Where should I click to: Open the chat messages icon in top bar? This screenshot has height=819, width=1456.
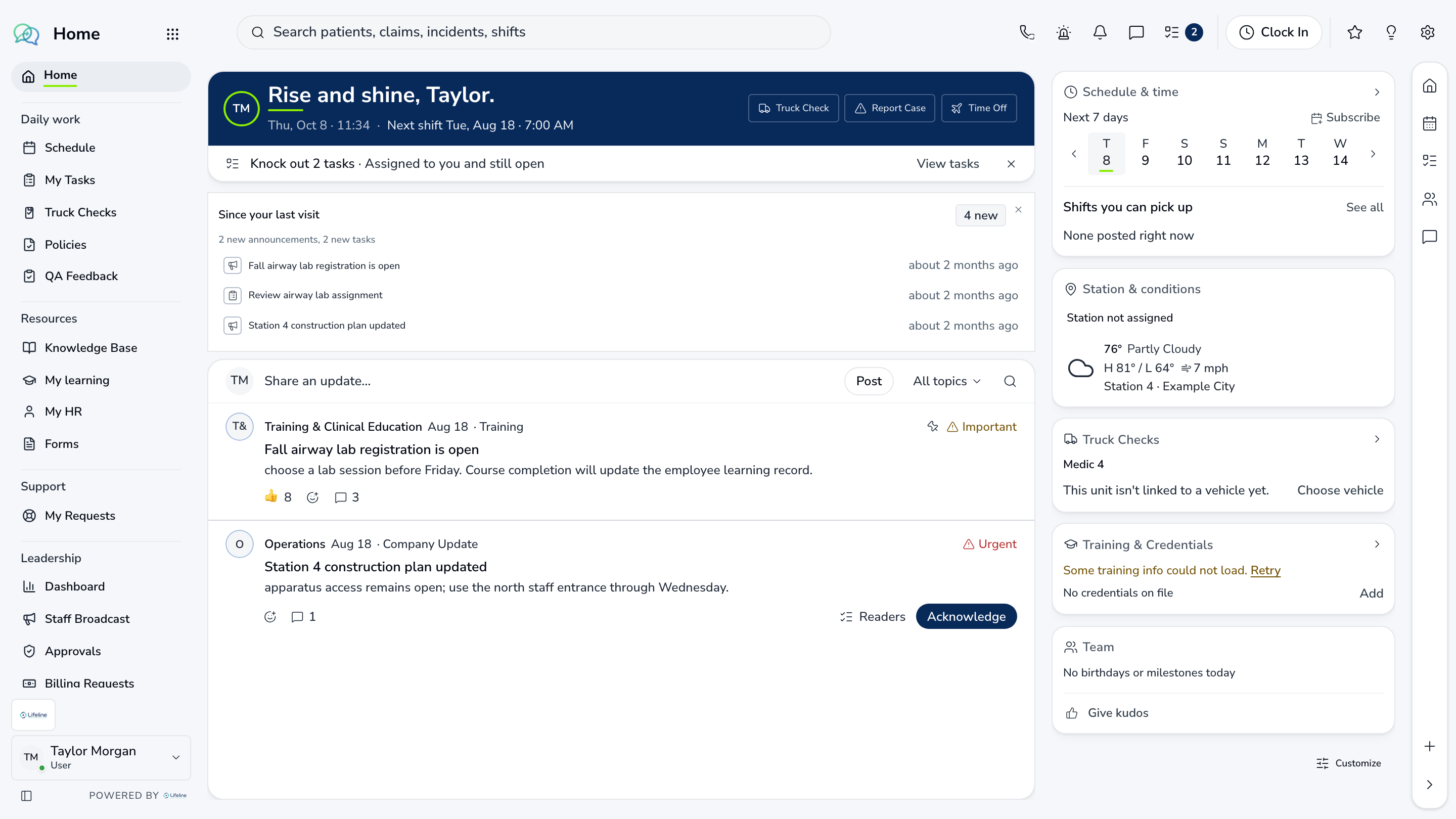tap(1136, 32)
